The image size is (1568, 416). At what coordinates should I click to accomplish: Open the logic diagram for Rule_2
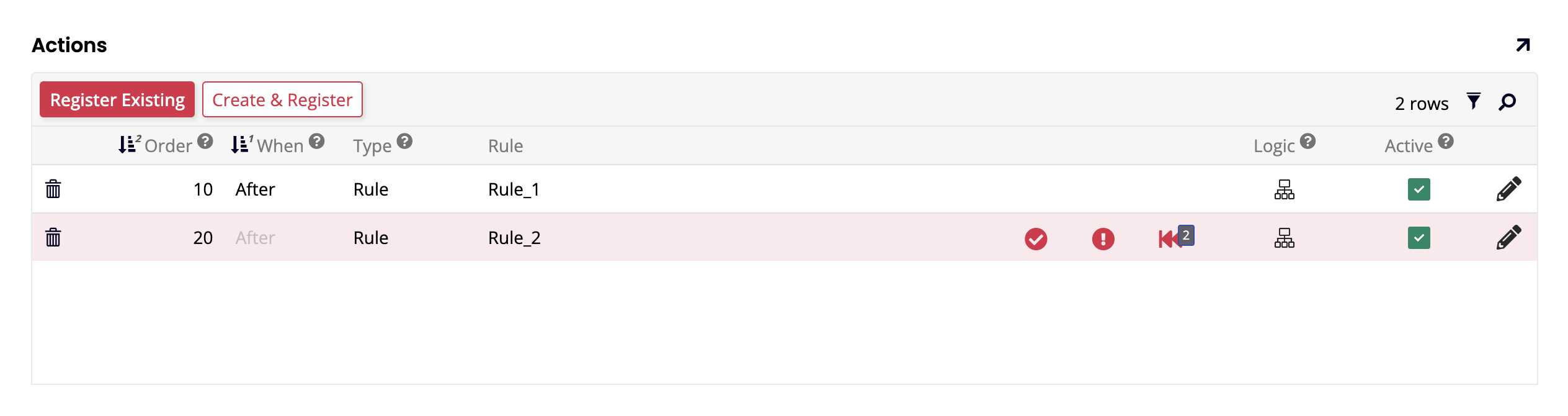(x=1284, y=238)
